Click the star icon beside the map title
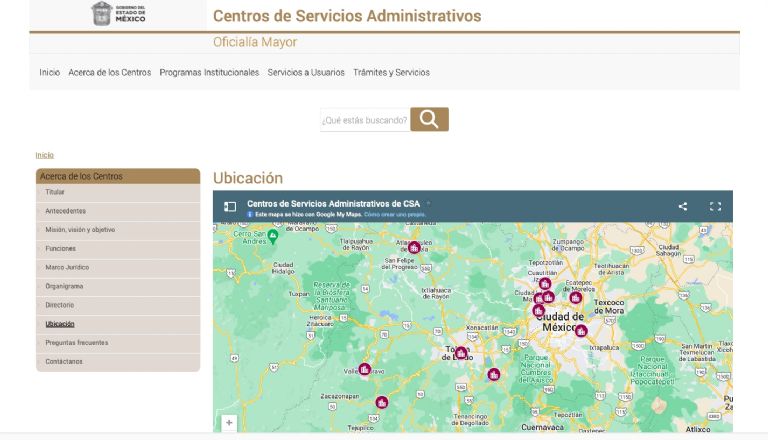This screenshot has height=440, width=768. (x=428, y=203)
